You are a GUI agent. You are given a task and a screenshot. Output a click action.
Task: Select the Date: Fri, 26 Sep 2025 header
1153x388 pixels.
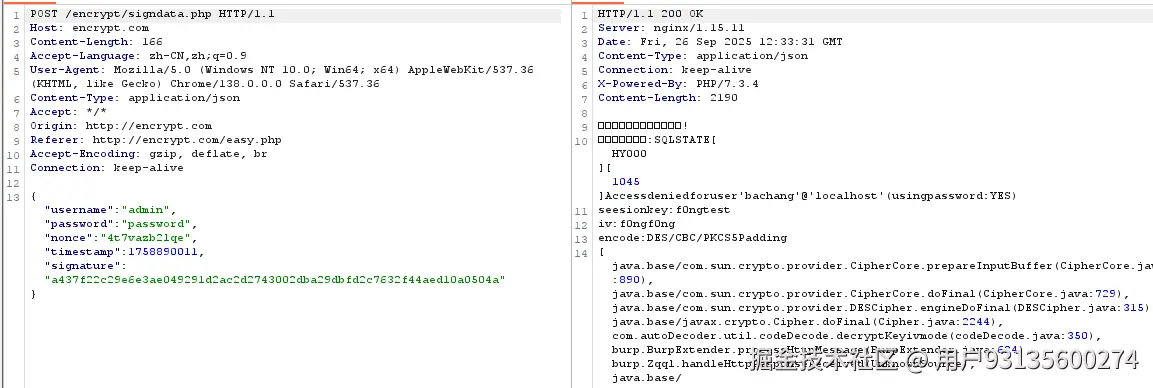tap(720, 42)
